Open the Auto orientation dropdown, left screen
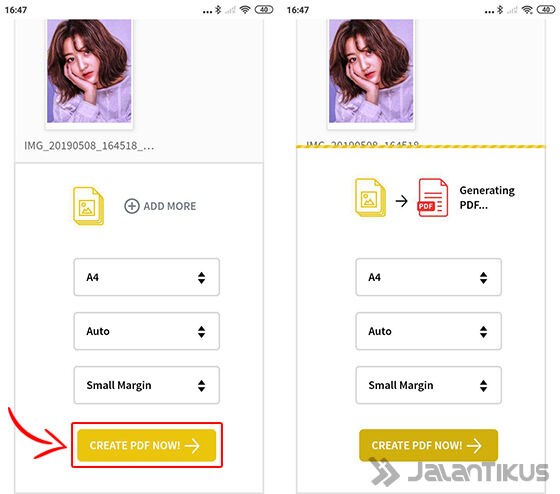This screenshot has width=560, height=494. click(x=146, y=331)
